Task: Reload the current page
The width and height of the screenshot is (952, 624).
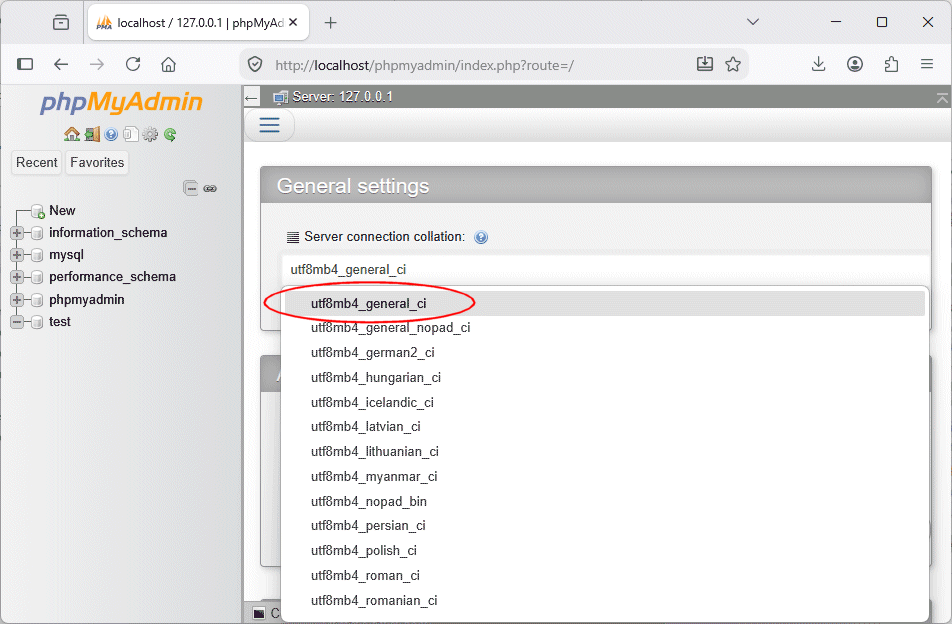Action: click(133, 64)
